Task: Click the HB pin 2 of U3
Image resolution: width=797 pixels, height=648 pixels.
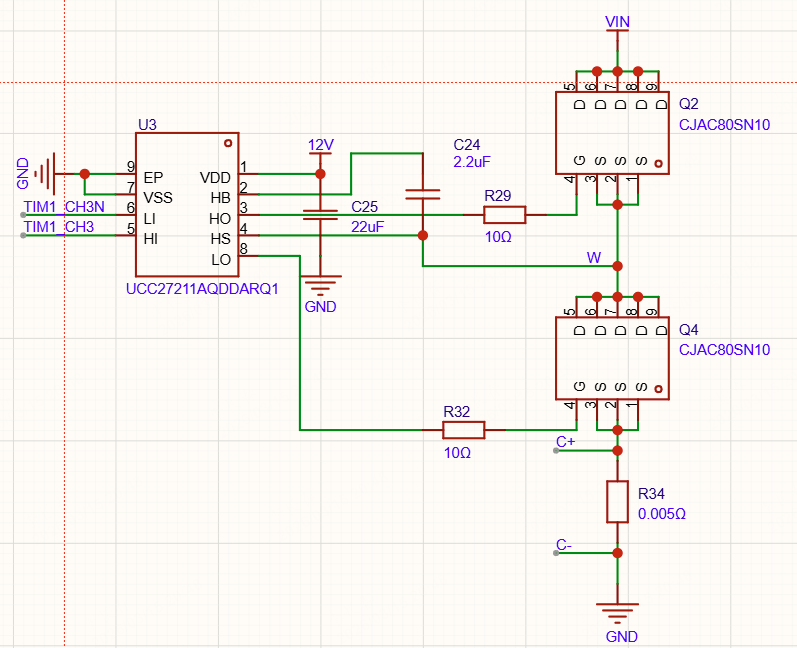Action: point(249,194)
